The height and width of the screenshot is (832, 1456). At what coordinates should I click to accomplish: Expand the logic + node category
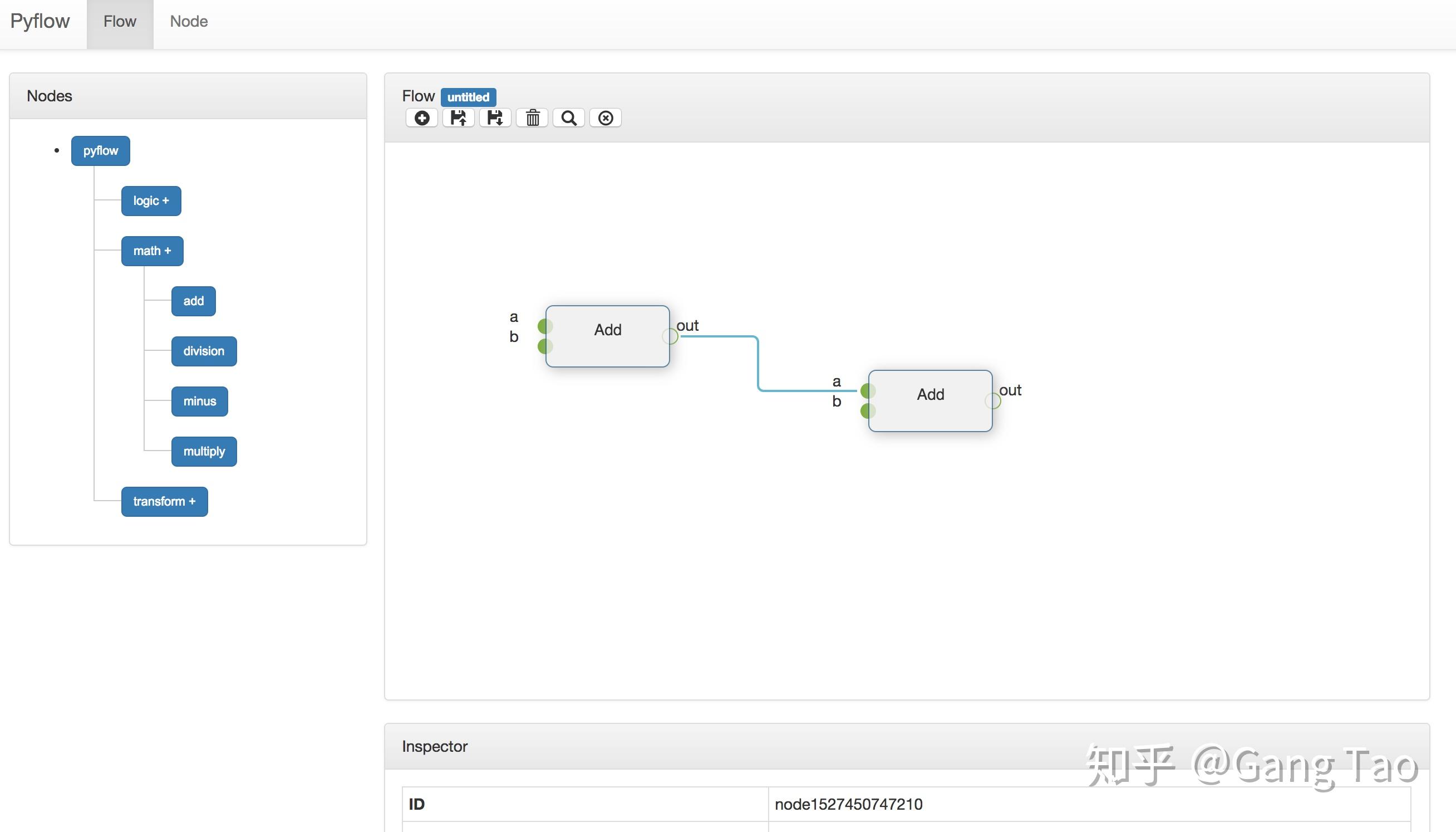coord(151,200)
